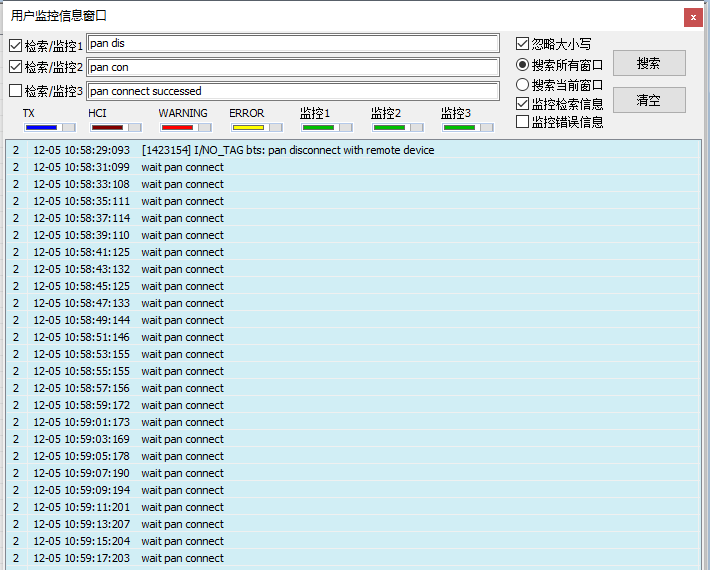Uncheck the 检索/监控1 checkbox
710x570 pixels.
(15, 45)
